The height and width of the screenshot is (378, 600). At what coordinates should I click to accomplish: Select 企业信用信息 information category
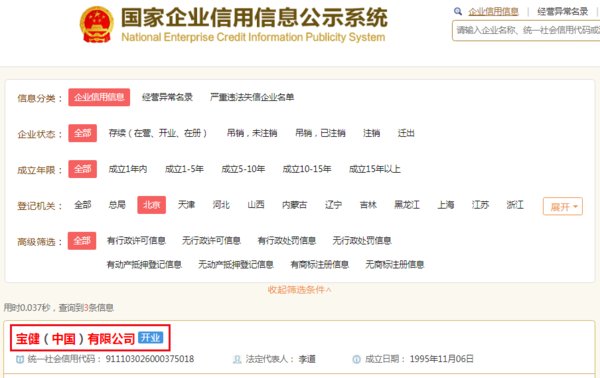(x=99, y=97)
